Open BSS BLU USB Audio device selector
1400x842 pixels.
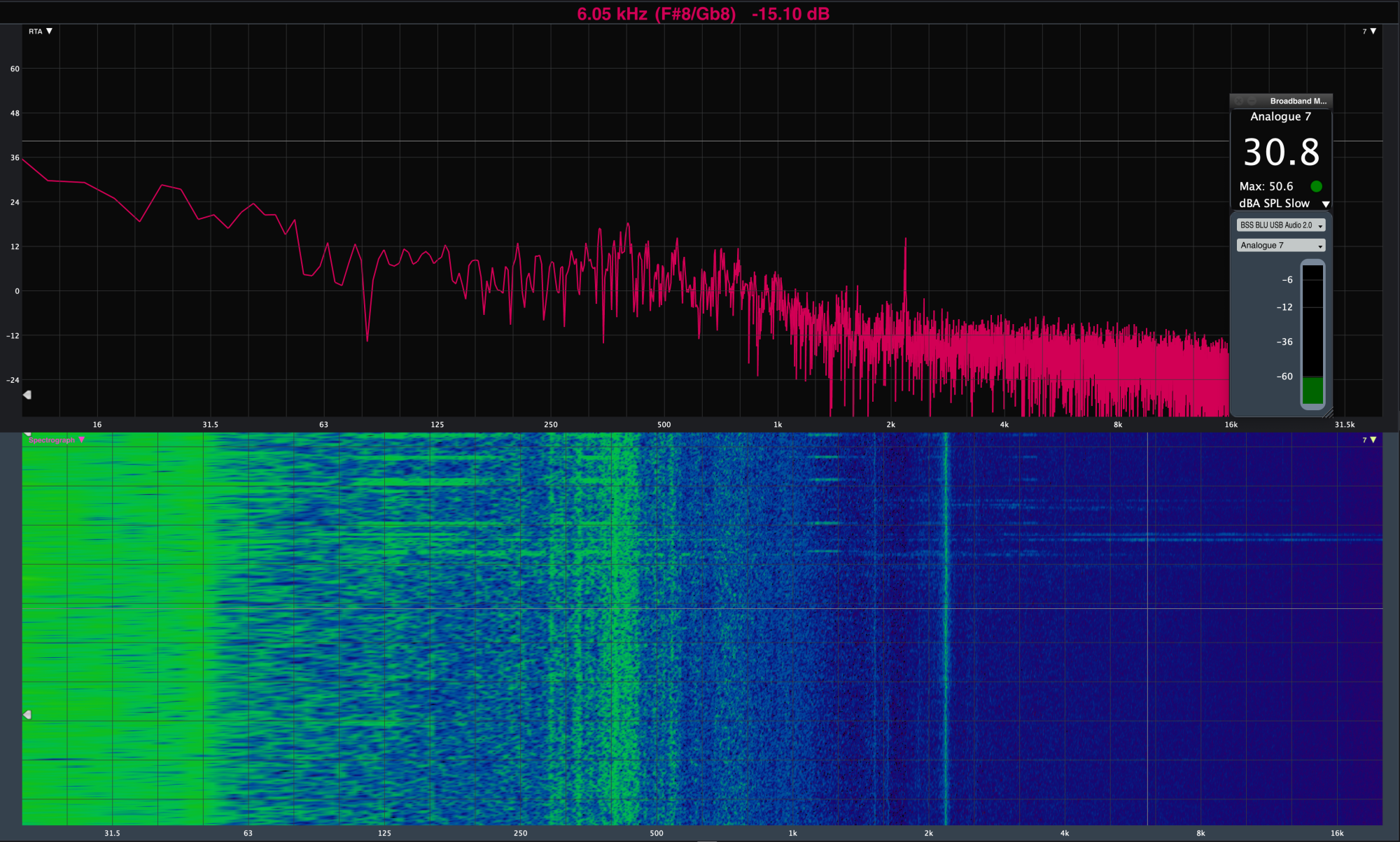point(1280,225)
